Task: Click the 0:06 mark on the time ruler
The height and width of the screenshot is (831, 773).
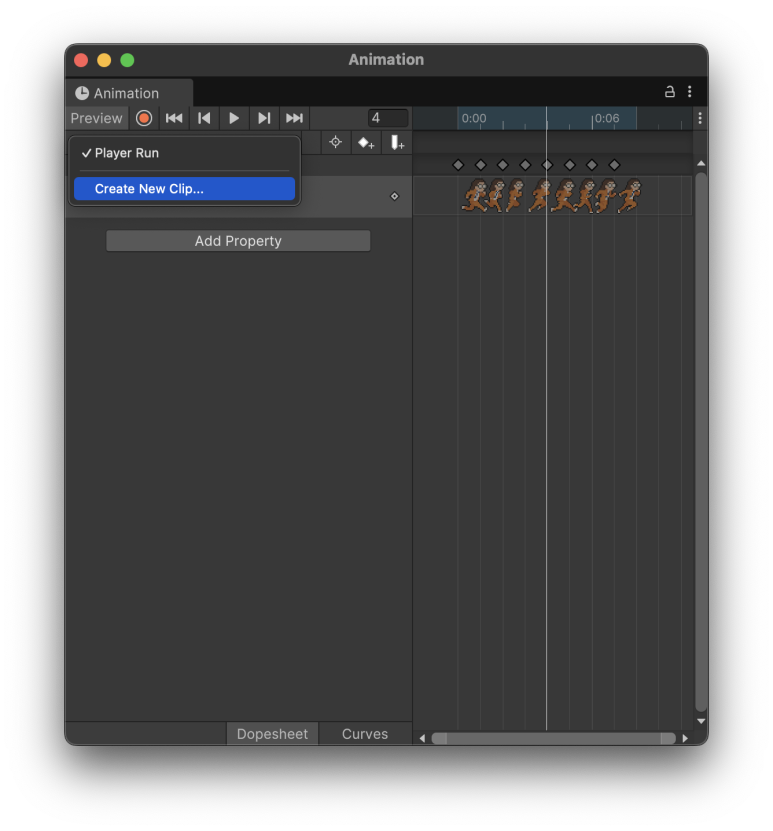Action: tap(607, 118)
